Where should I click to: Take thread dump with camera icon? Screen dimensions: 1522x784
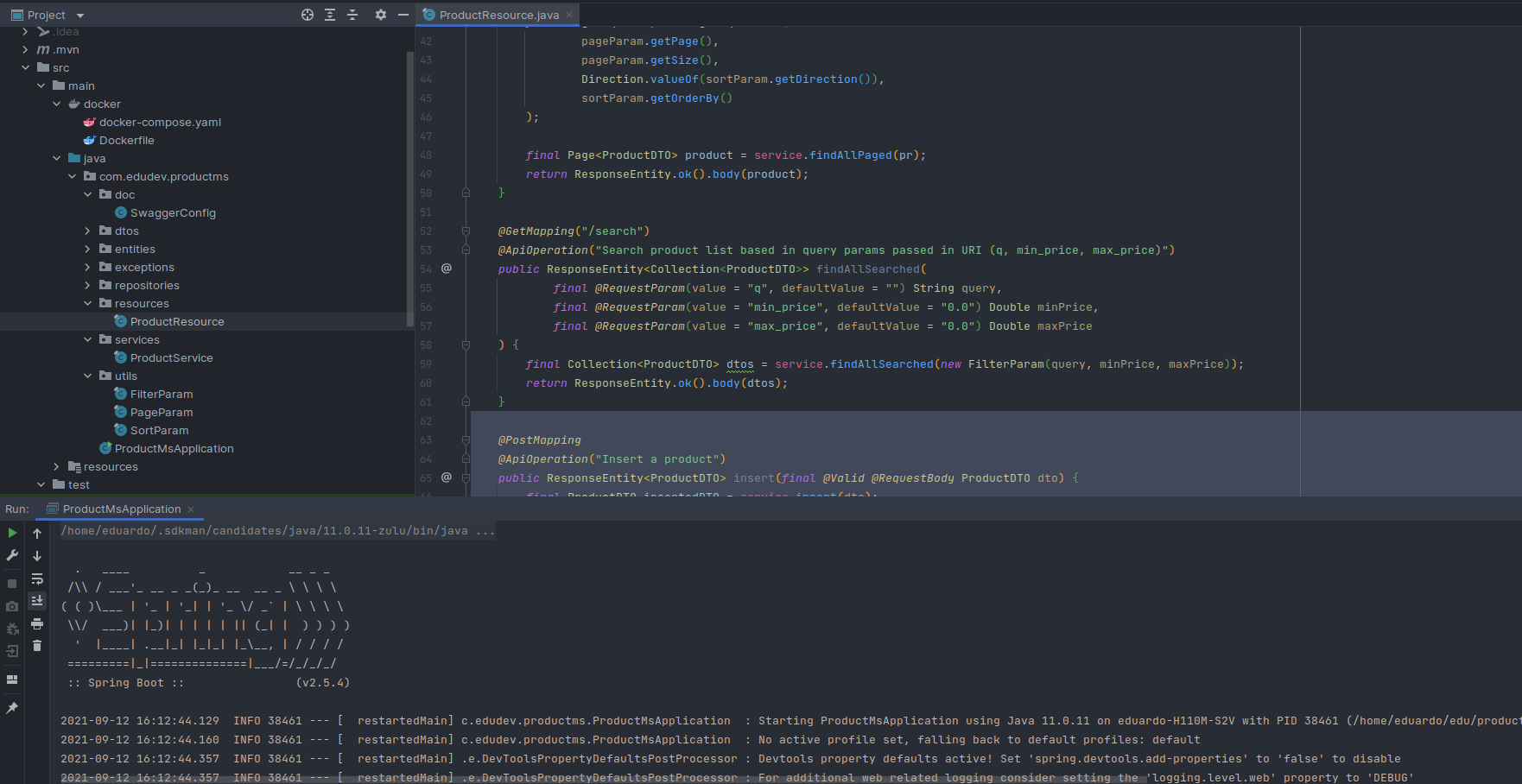pos(12,606)
